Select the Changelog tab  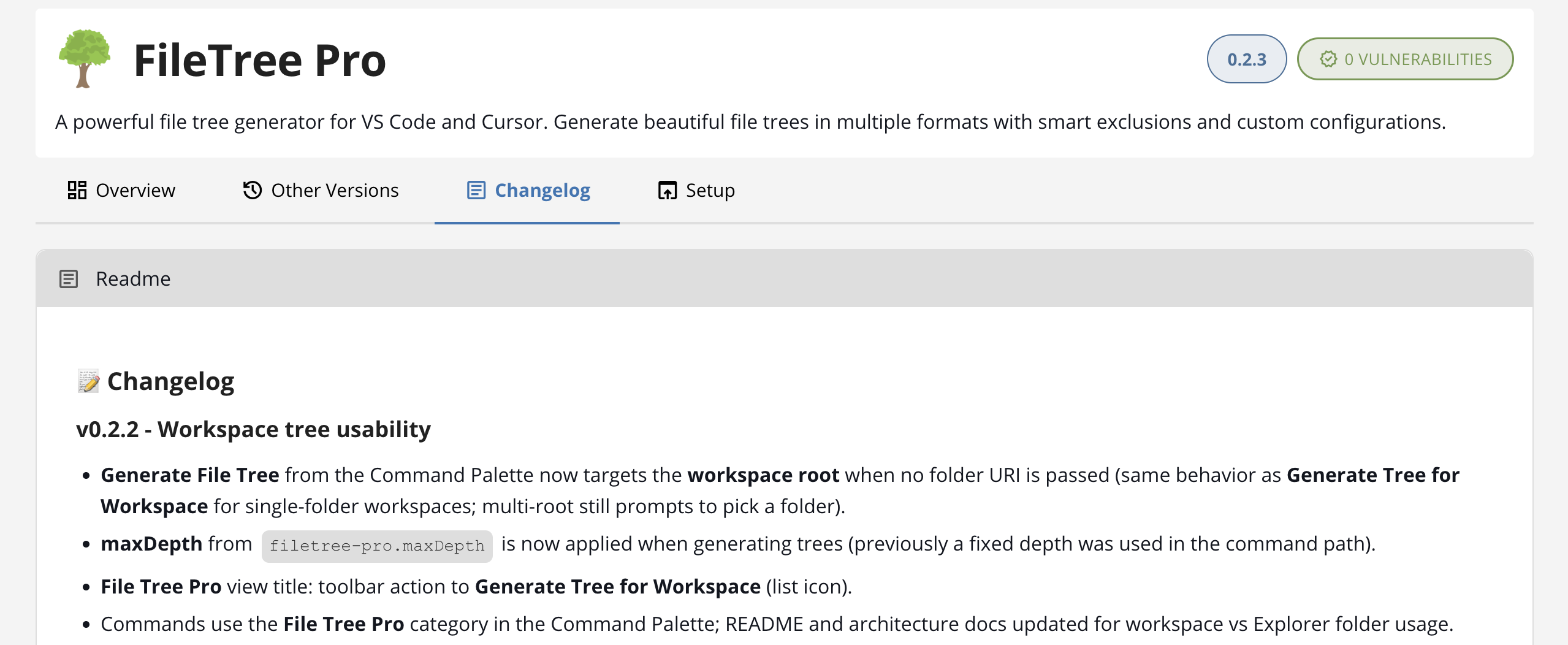[528, 190]
